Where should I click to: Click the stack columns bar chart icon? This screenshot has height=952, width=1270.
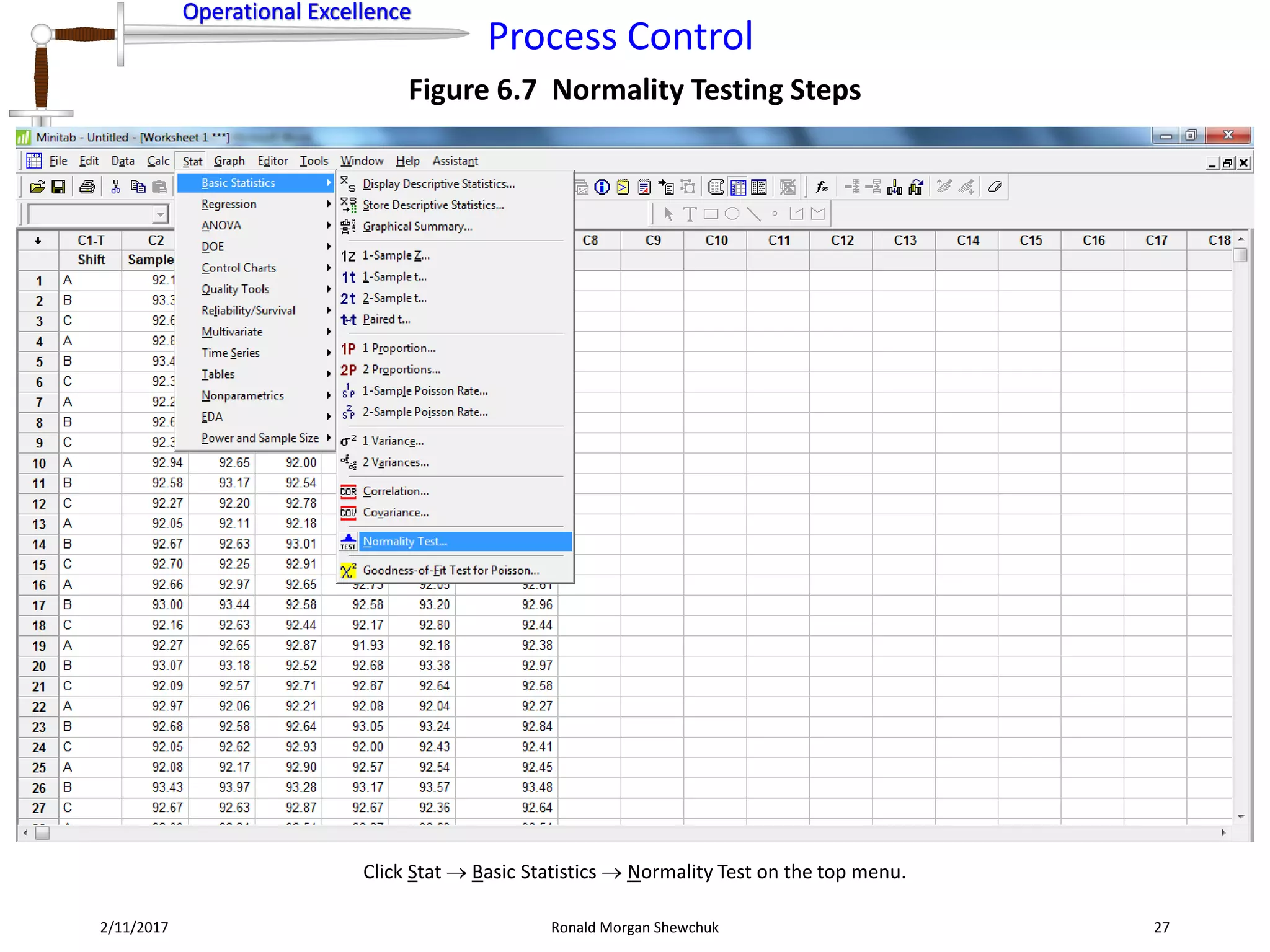click(x=894, y=187)
